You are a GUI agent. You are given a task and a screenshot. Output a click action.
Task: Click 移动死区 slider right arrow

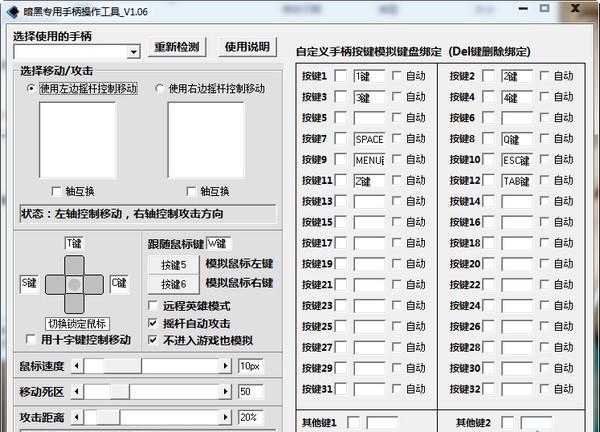pyautogui.click(x=225, y=391)
